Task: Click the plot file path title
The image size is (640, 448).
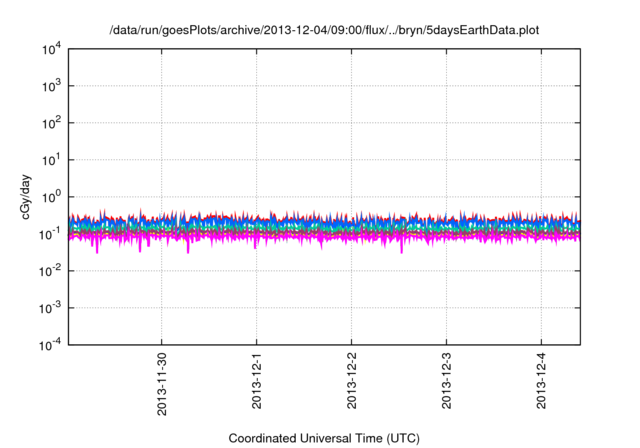Action: [x=324, y=30]
